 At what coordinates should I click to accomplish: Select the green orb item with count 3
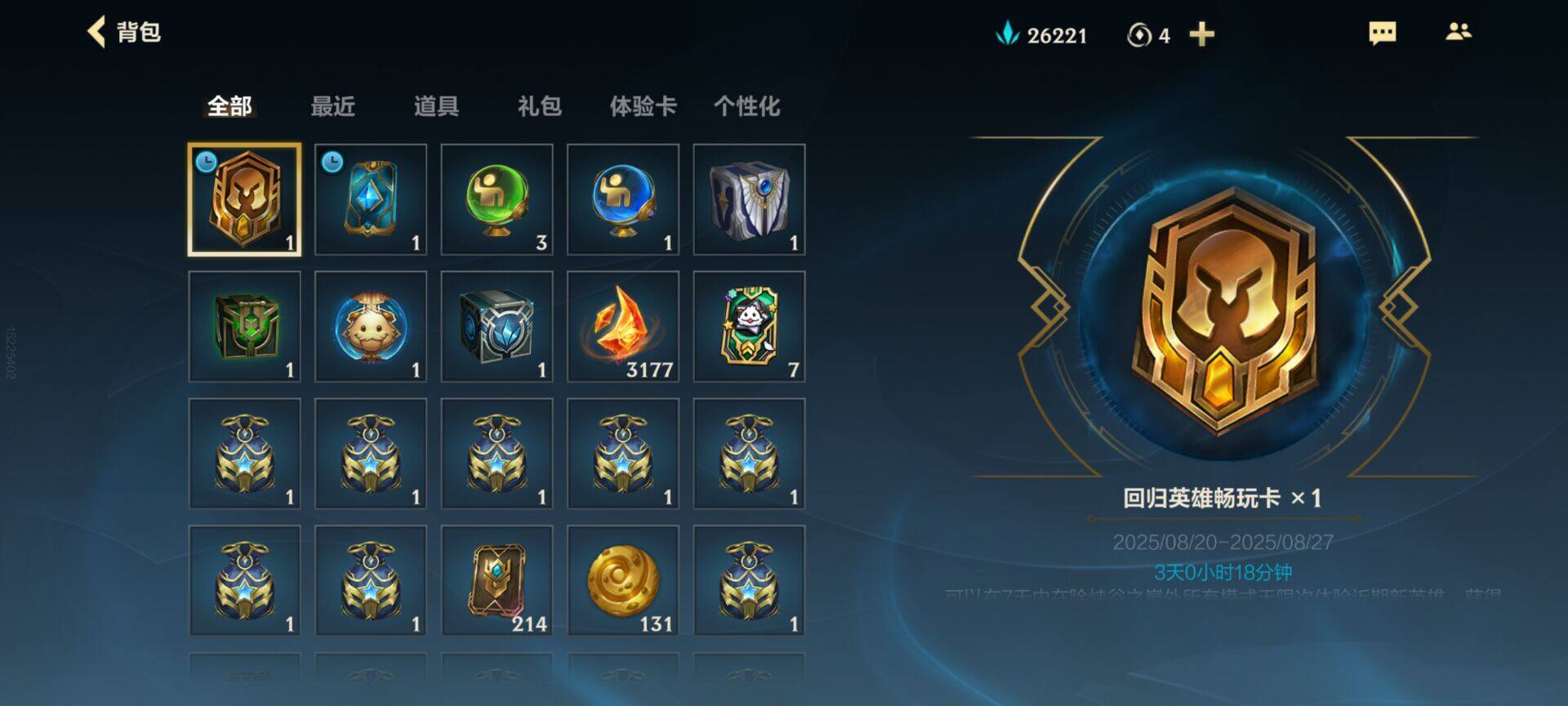pos(497,200)
